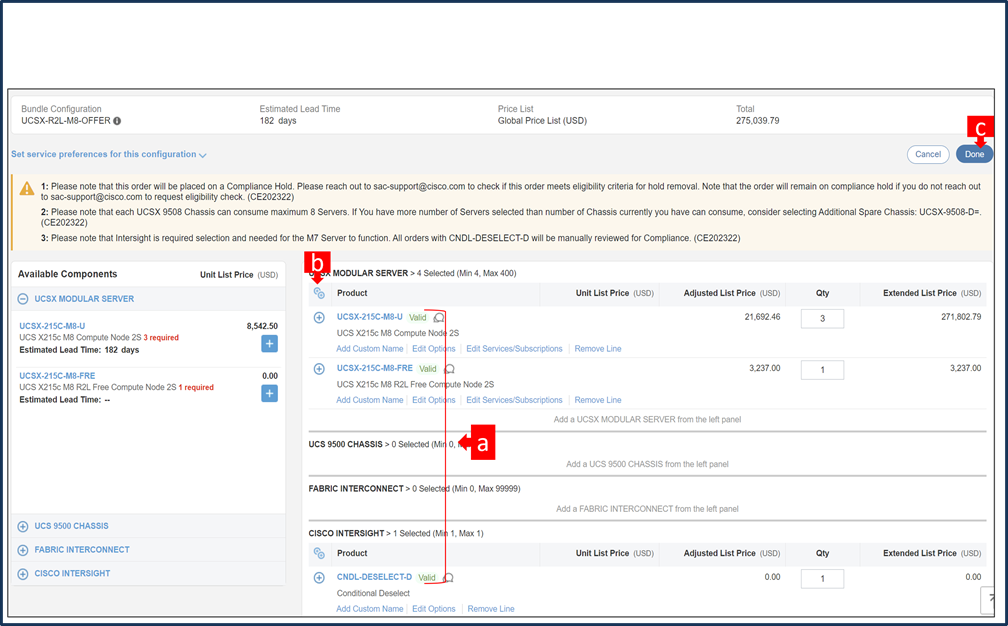
Task: Click the Qty field for CNDL-DESELECT-D
Action: tap(822, 579)
